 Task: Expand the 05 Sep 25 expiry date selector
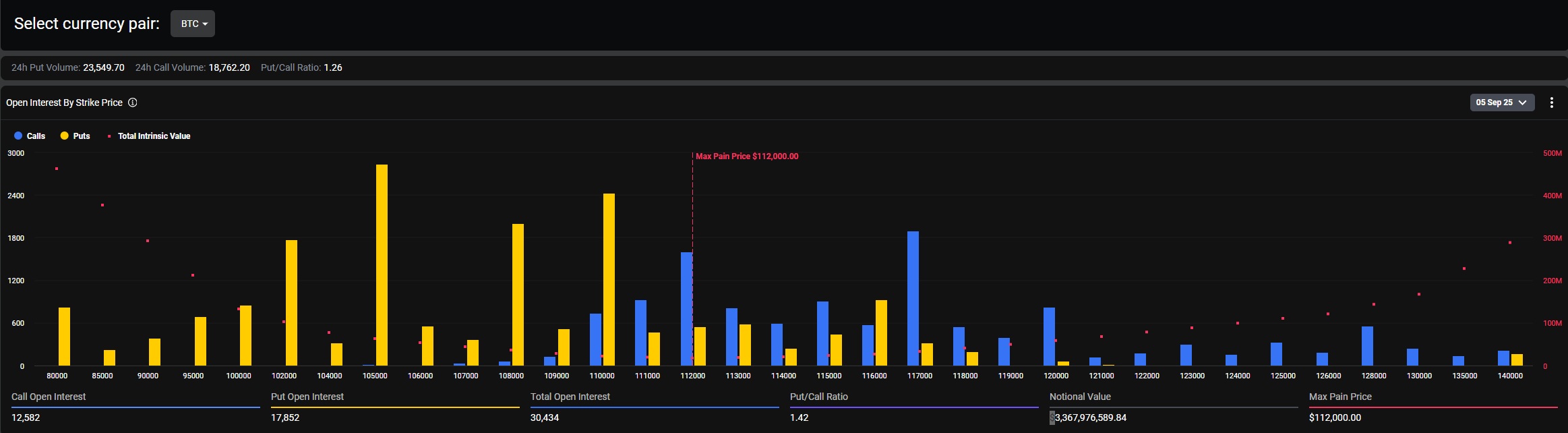coord(1502,103)
